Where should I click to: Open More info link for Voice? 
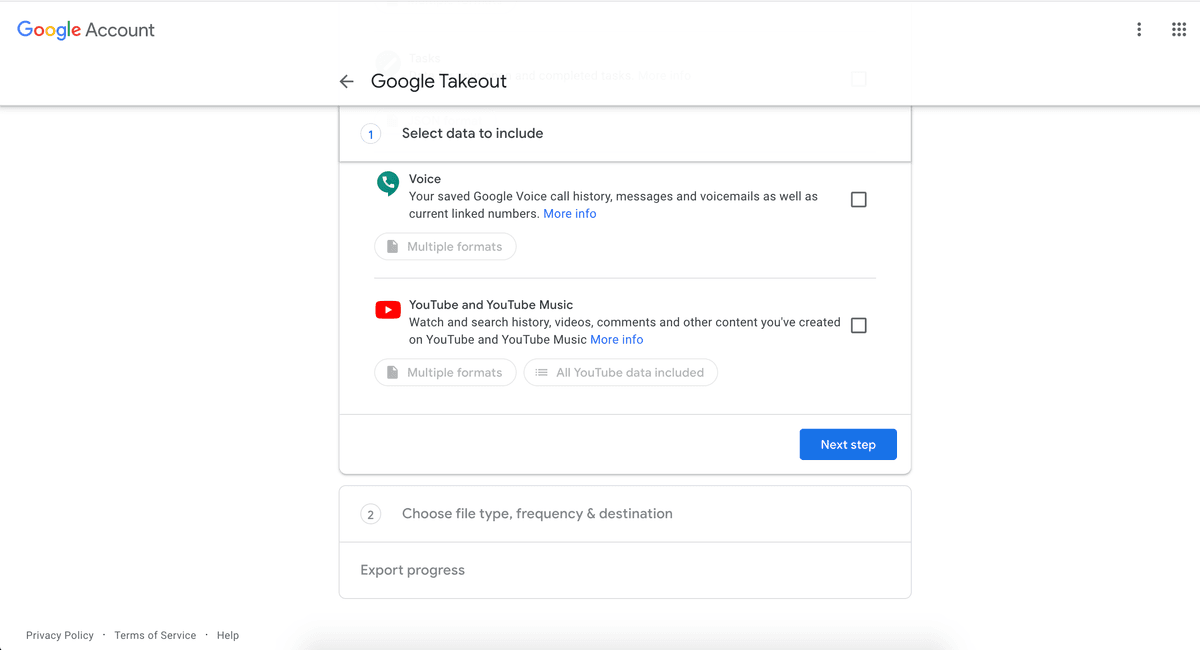point(569,214)
